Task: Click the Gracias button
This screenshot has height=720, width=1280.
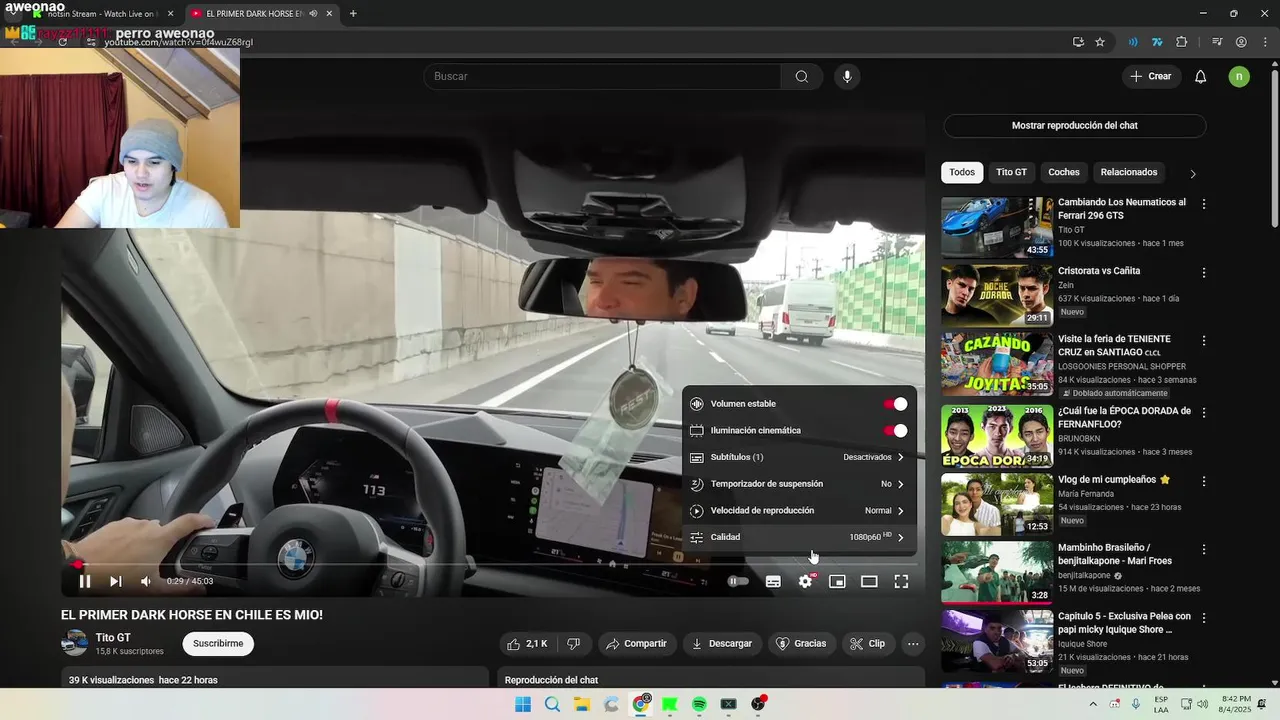Action: (801, 644)
